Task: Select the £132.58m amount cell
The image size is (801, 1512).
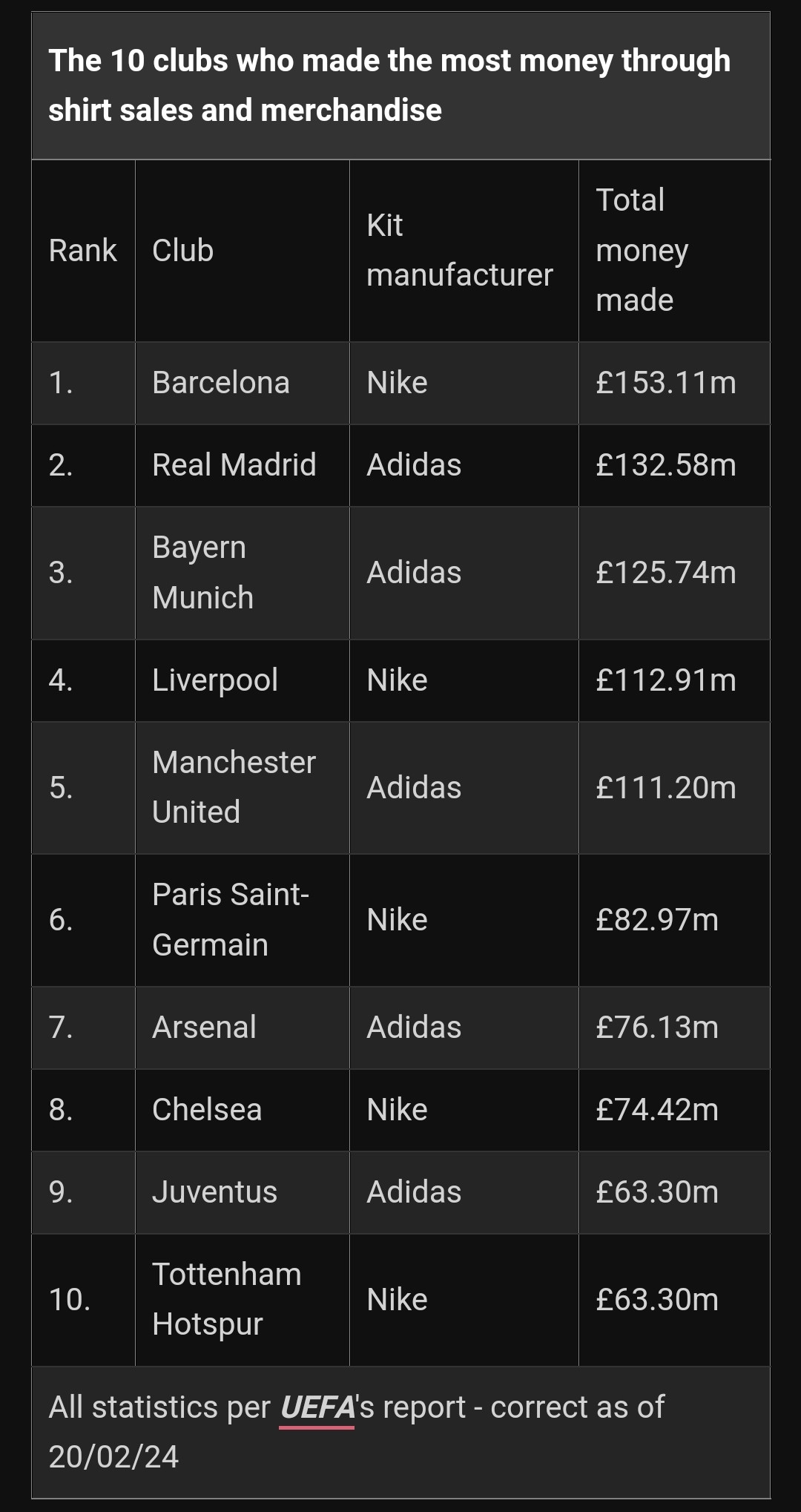Action: point(674,465)
